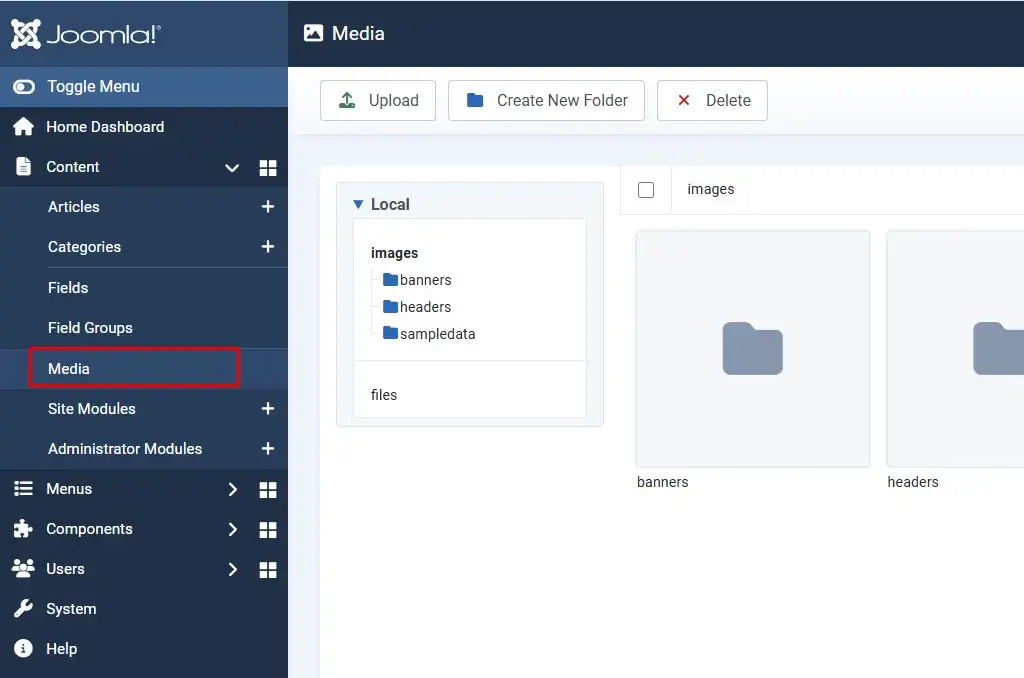Click the Home Dashboard house icon
The height and width of the screenshot is (678, 1024).
tap(24, 127)
